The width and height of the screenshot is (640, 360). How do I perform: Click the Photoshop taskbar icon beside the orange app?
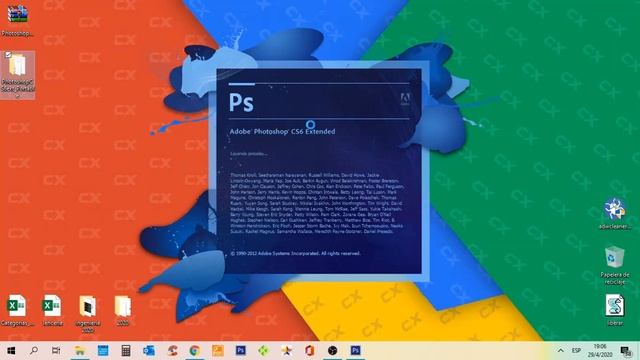(241, 351)
